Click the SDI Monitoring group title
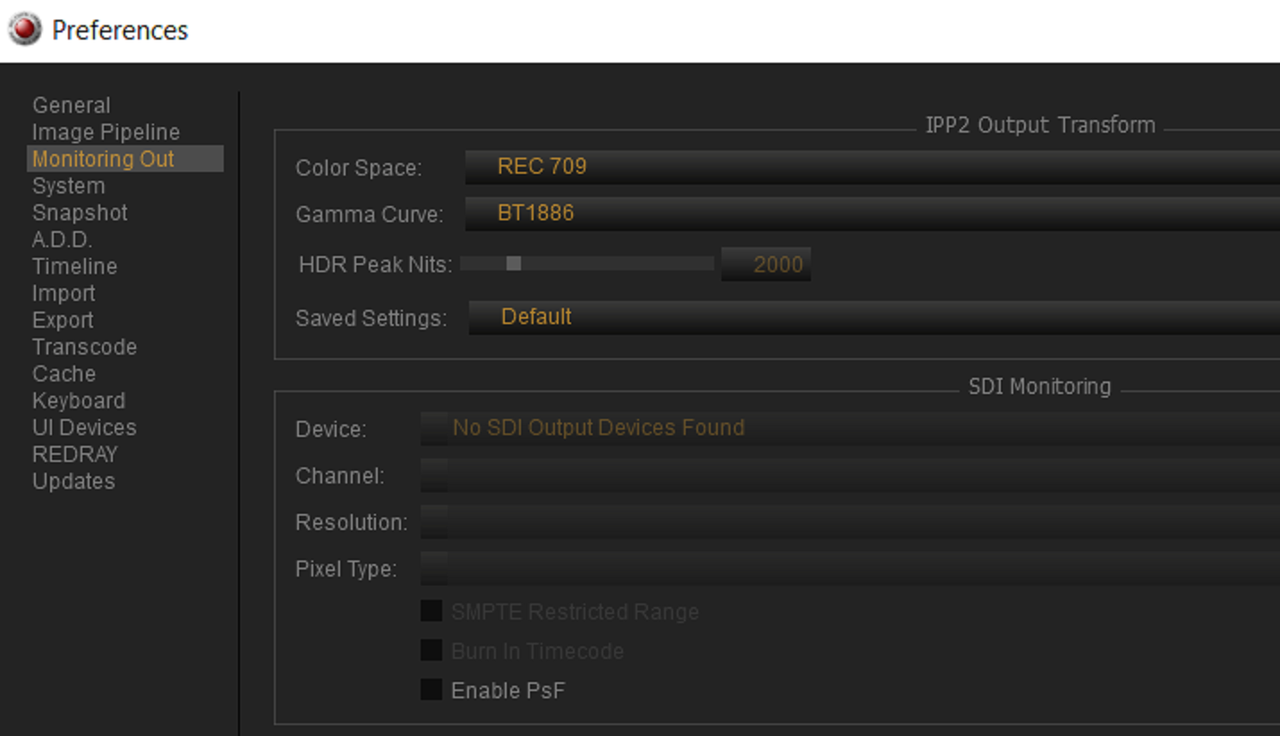This screenshot has height=736, width=1280. 1040,387
